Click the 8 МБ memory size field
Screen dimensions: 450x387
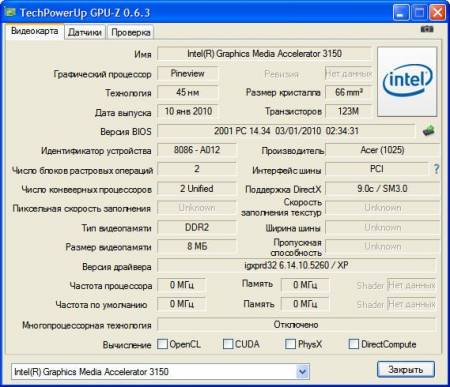pos(197,246)
